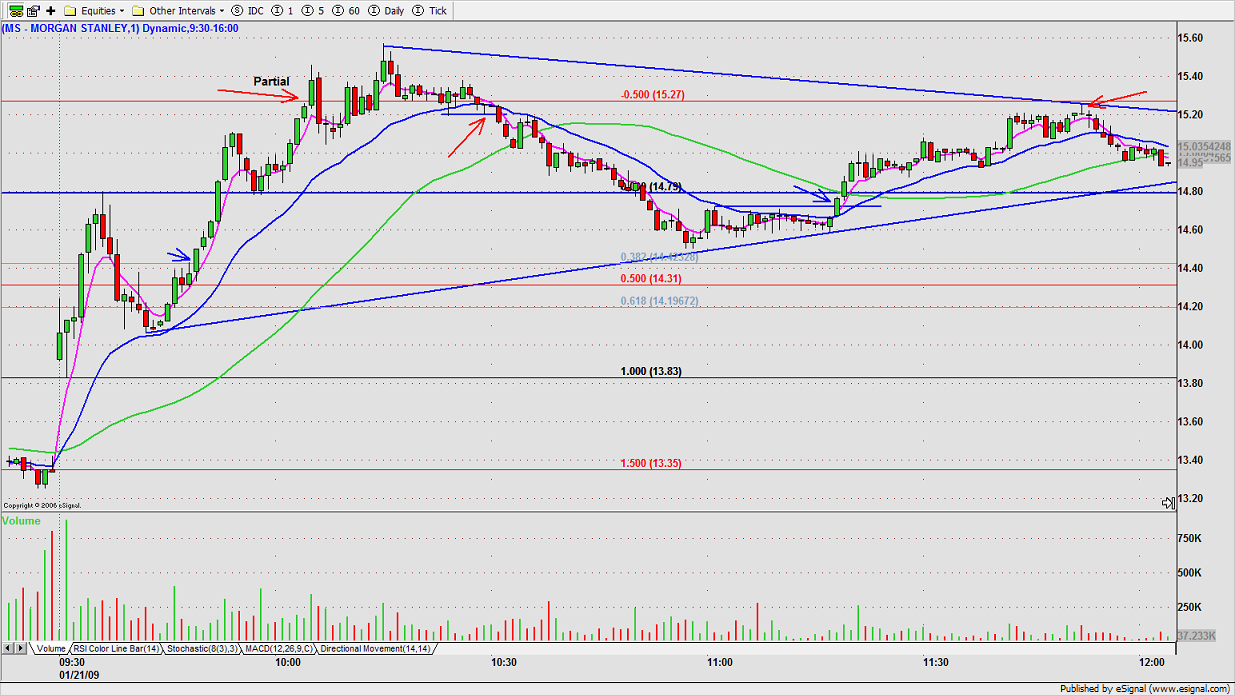Click the Published by eSignal credit text

(x=1146, y=688)
